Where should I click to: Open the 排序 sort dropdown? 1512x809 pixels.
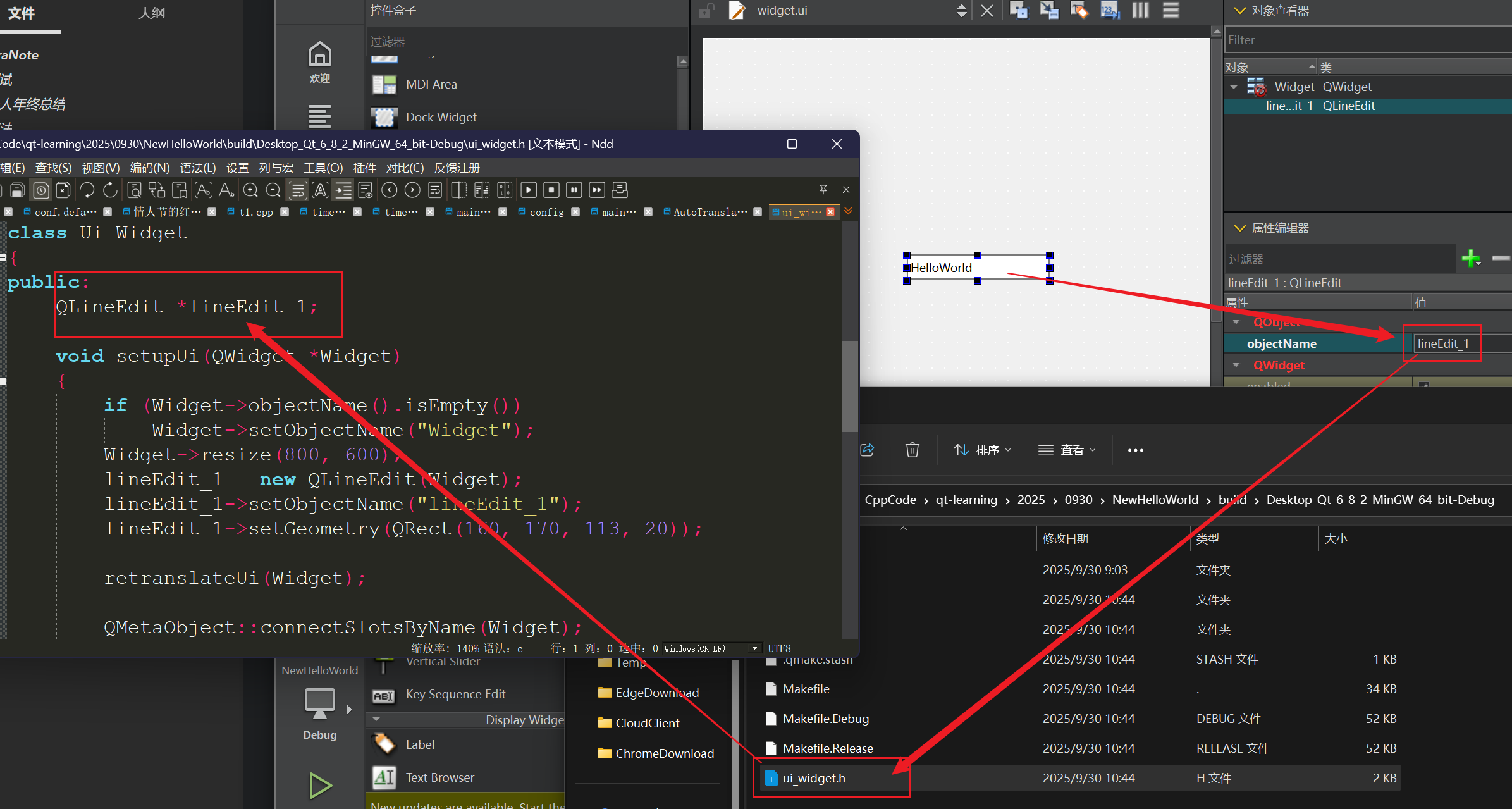tap(983, 450)
